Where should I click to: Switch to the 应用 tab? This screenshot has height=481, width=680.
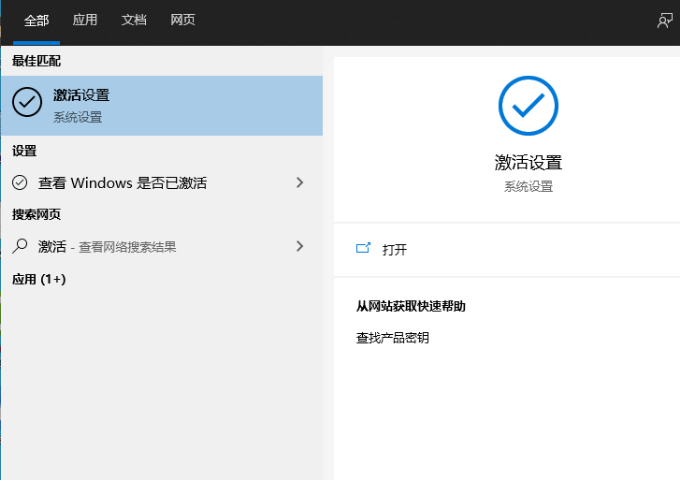point(85,20)
